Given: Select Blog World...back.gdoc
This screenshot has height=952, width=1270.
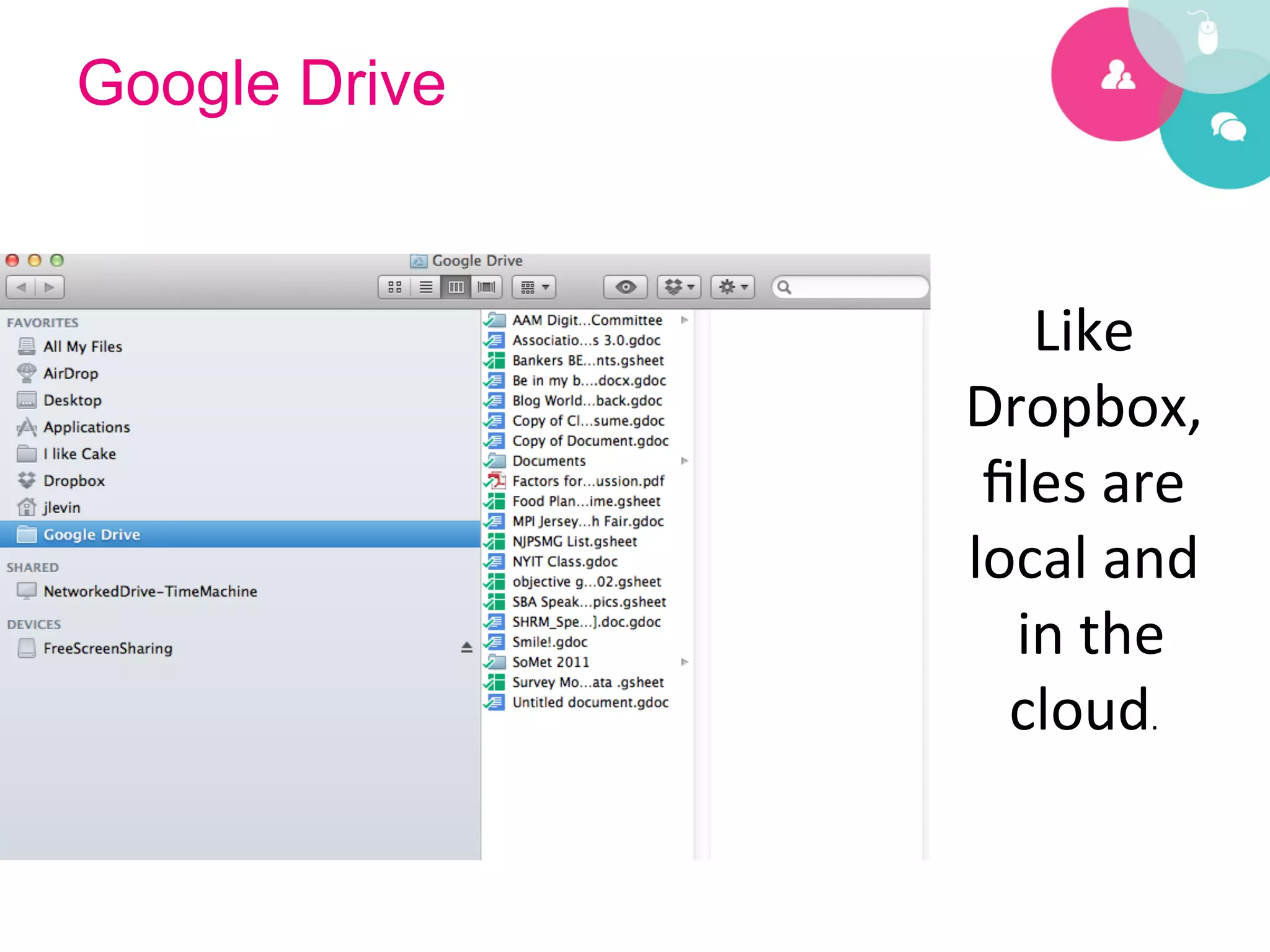Looking at the screenshot, I should pos(587,401).
